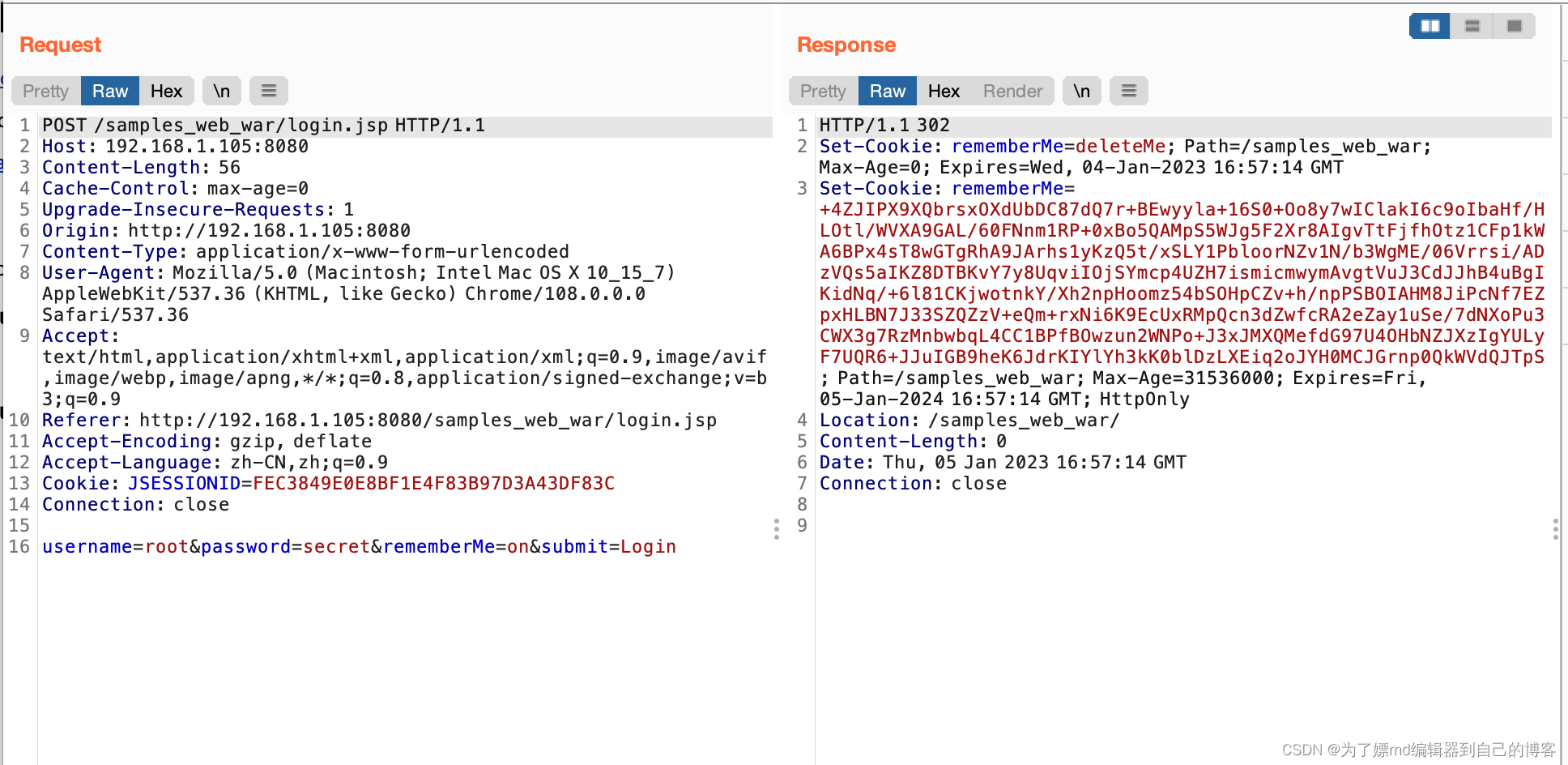Screen dimensions: 1568x765
Task: Click the Response panel title
Action: pos(846,45)
